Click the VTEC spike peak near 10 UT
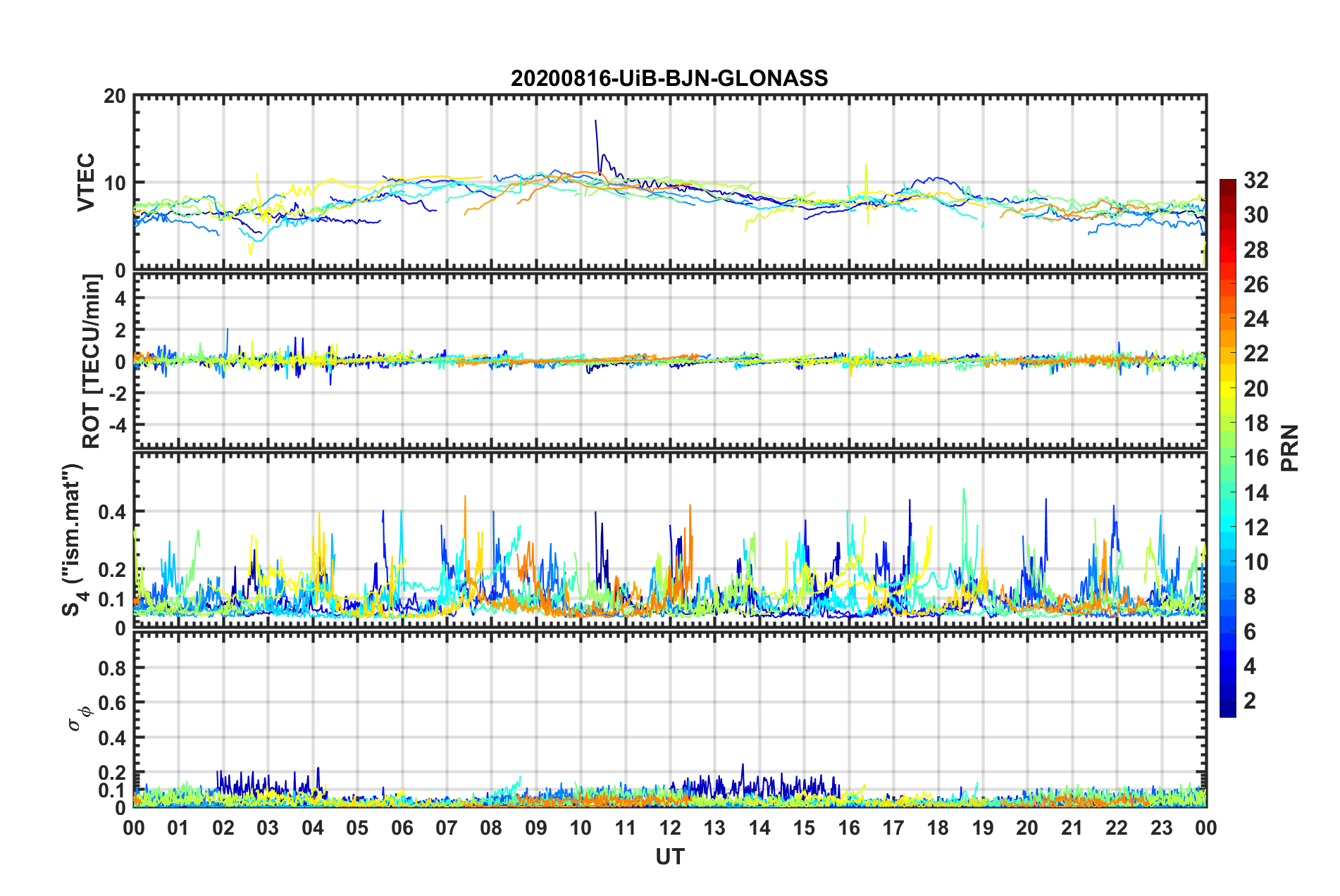 pyautogui.click(x=596, y=121)
